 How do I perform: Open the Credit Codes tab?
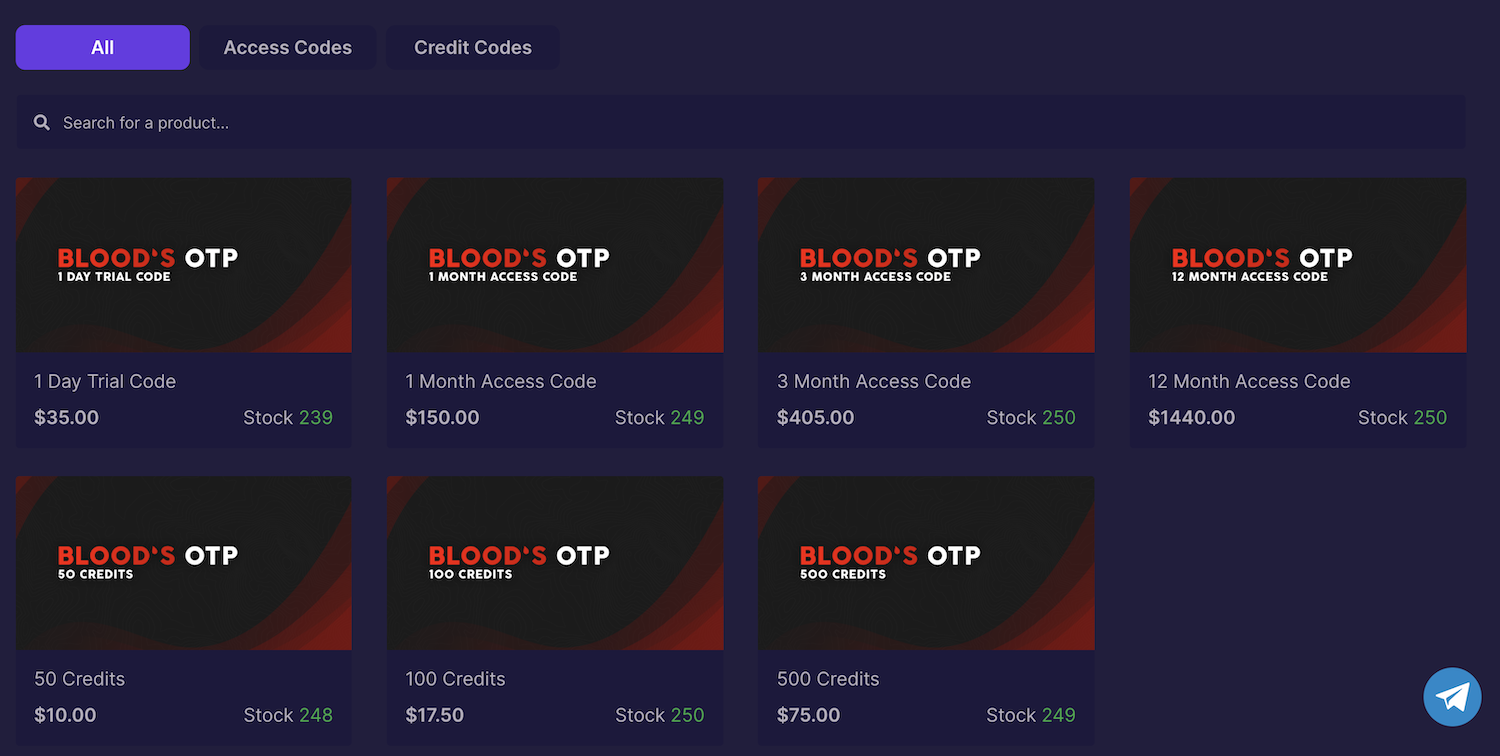pos(473,48)
